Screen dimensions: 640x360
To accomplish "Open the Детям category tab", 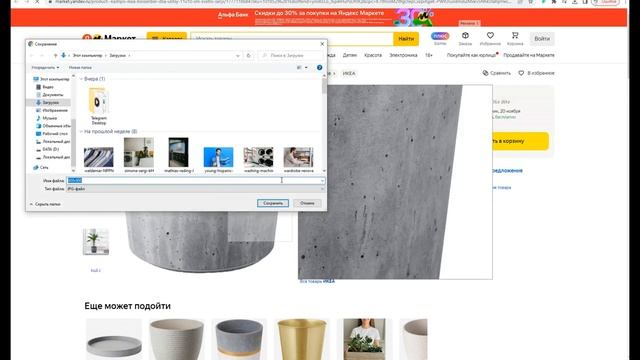I will [350, 55].
